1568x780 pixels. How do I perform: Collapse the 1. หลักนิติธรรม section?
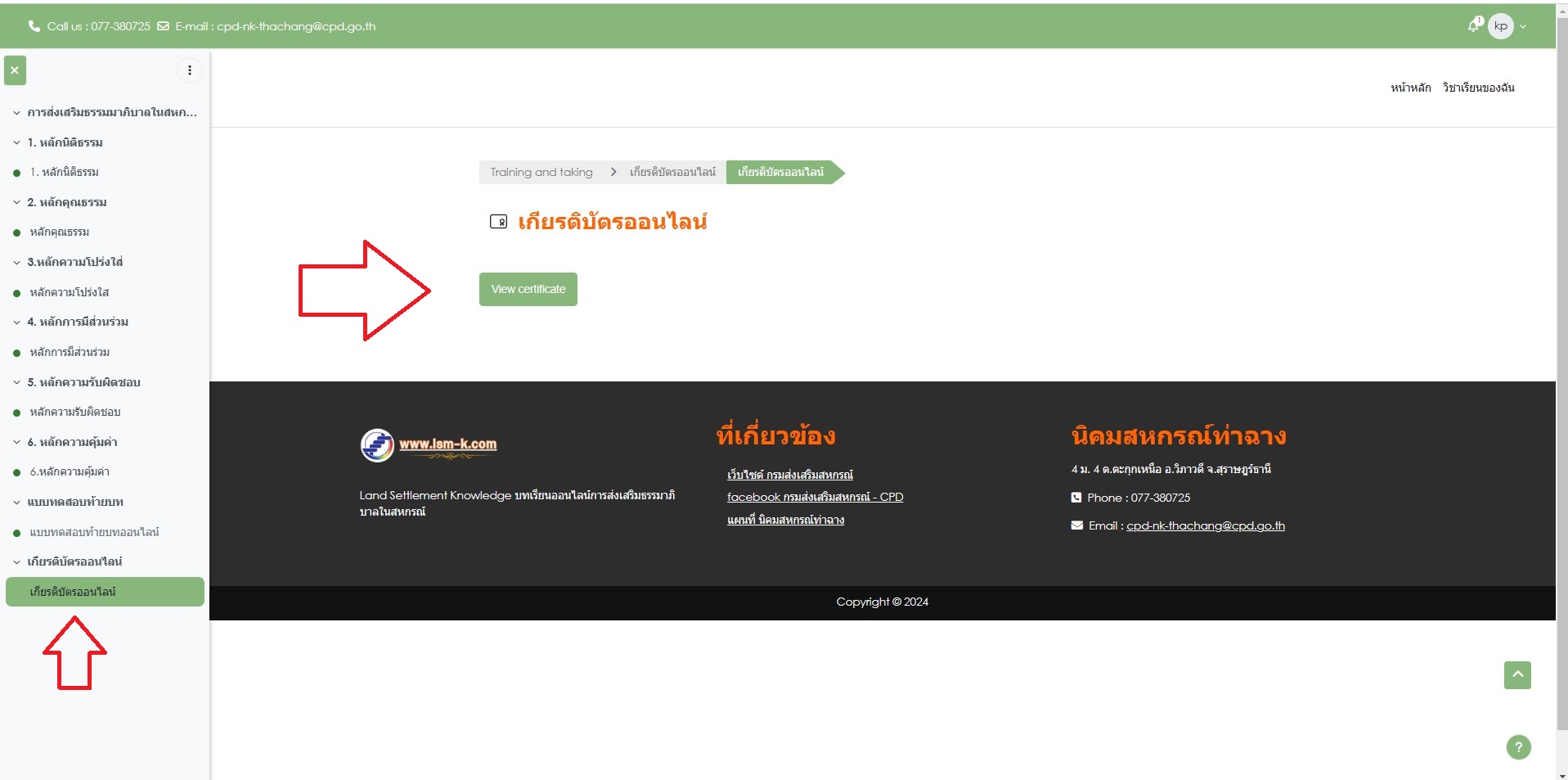click(16, 142)
